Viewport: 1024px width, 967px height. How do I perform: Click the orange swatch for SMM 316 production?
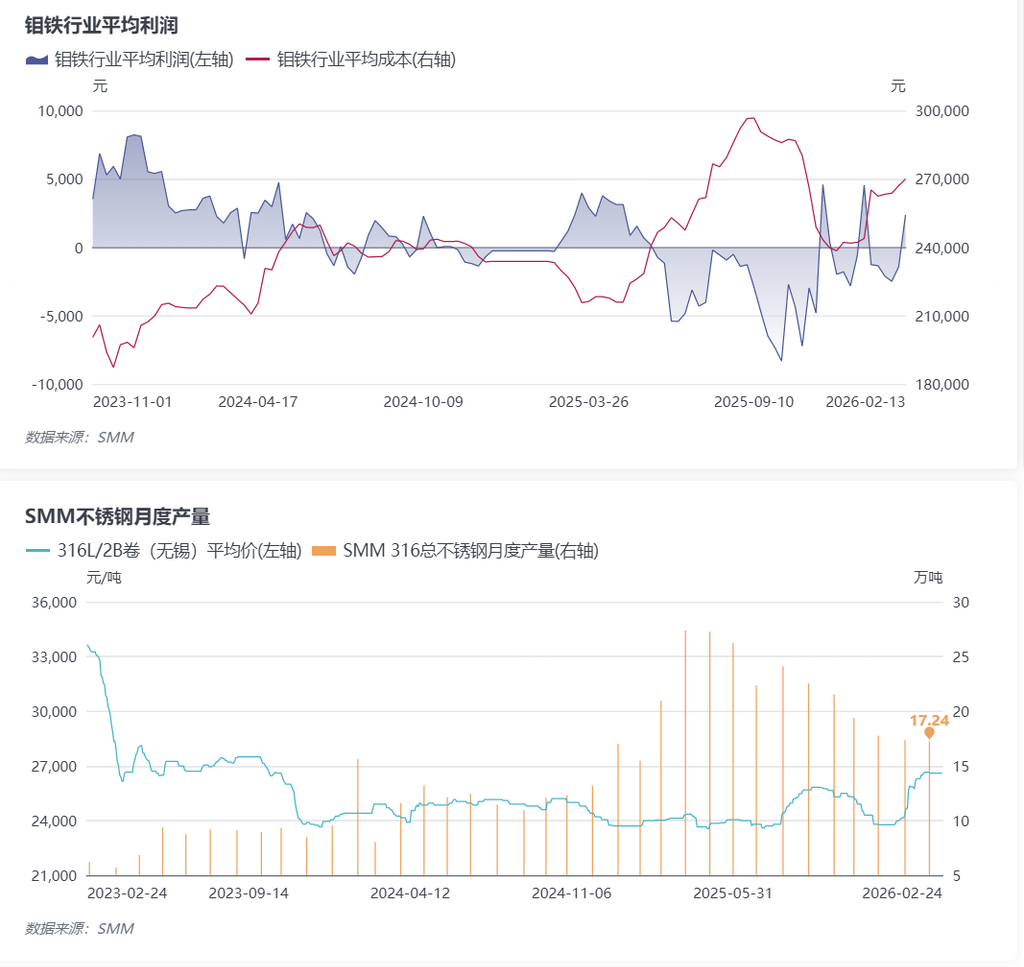324,550
